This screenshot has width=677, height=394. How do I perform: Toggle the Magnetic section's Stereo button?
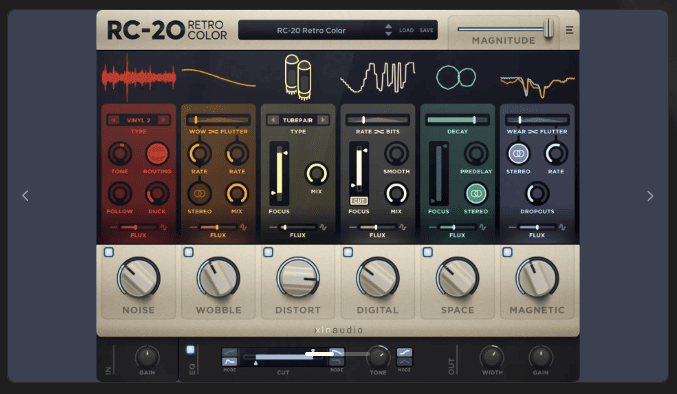point(518,154)
